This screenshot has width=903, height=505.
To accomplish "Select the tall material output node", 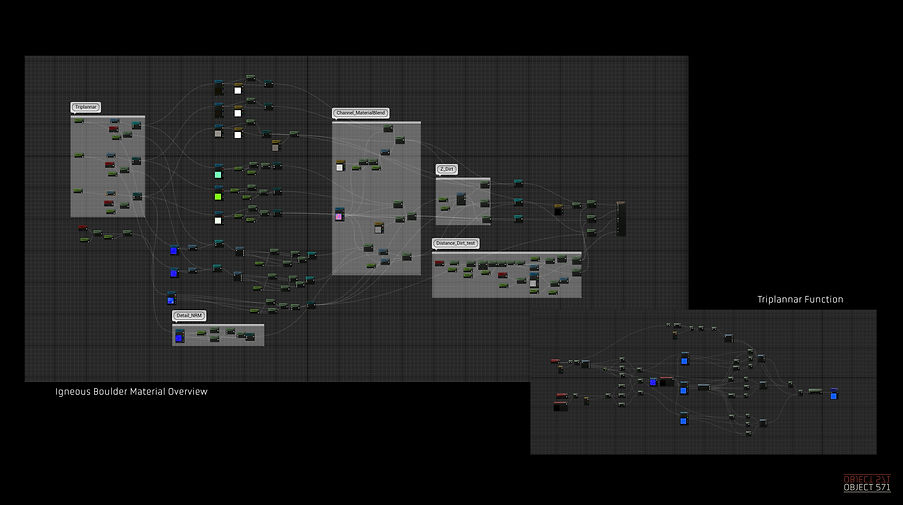I will 621,218.
